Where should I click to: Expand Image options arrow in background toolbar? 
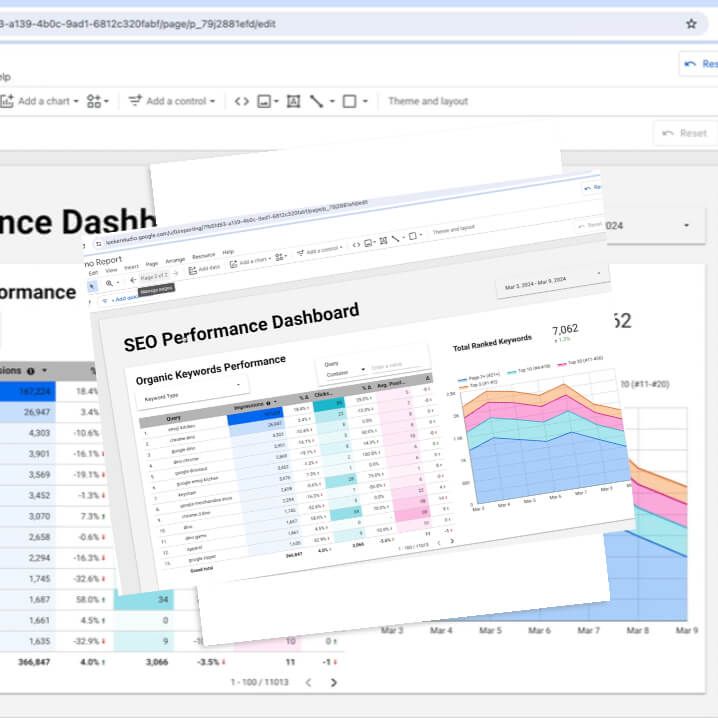(x=276, y=101)
